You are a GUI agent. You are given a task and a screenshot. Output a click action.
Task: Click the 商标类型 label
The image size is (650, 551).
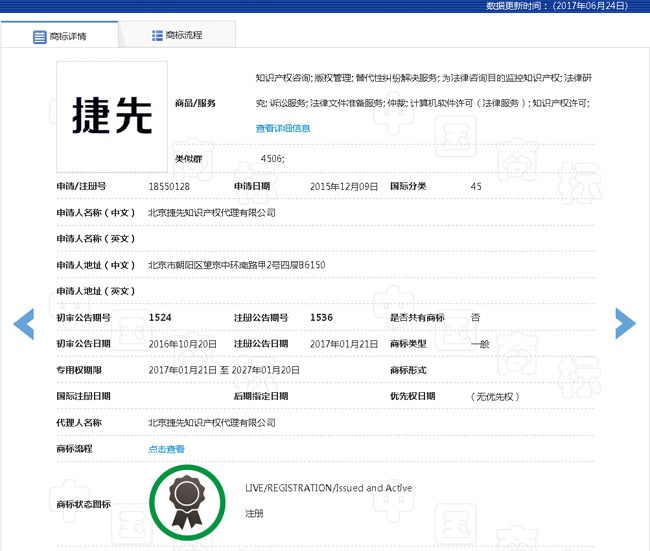408,344
